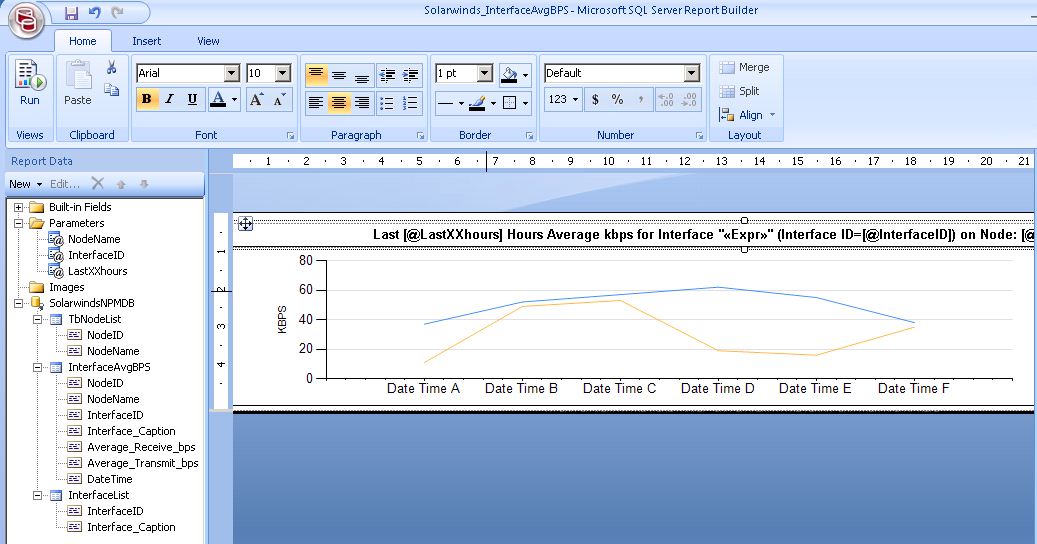Viewport: 1037px width, 544px height.
Task: Collapse the Parameters folder
Action: pyautogui.click(x=19, y=223)
